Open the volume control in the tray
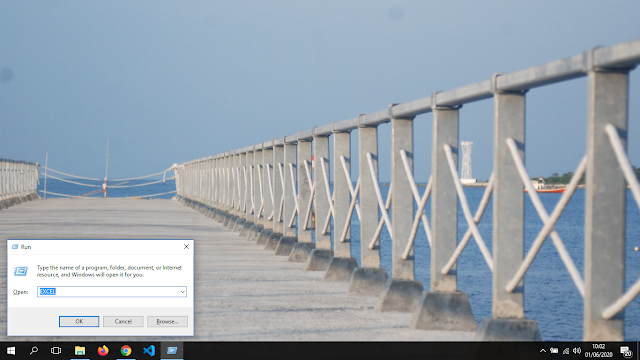Viewport: 640px width, 360px height. [x=577, y=351]
